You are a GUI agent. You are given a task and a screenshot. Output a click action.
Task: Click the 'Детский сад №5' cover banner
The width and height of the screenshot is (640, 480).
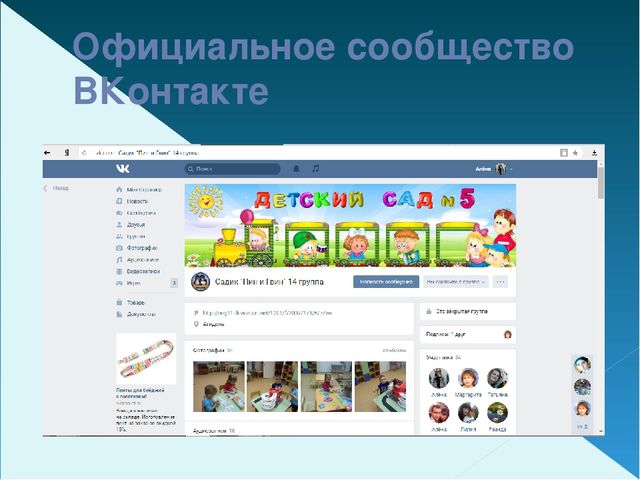point(350,226)
